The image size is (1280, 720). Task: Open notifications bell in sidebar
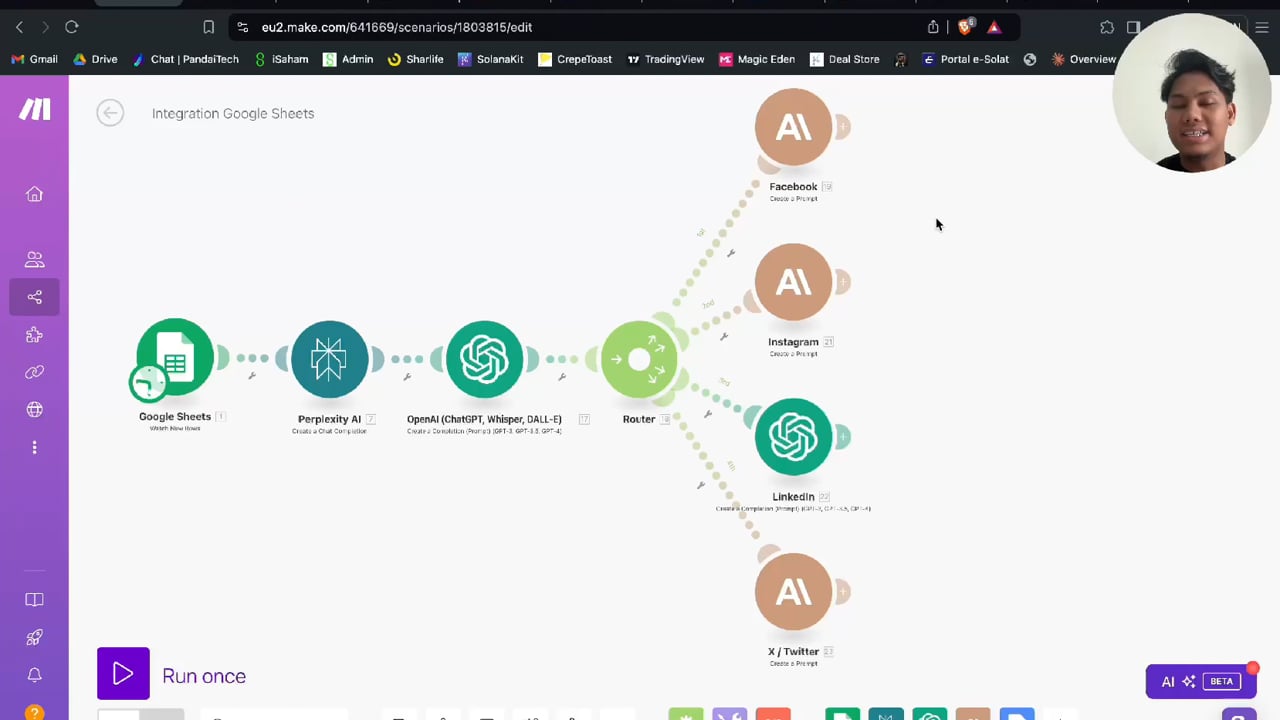pos(34,675)
